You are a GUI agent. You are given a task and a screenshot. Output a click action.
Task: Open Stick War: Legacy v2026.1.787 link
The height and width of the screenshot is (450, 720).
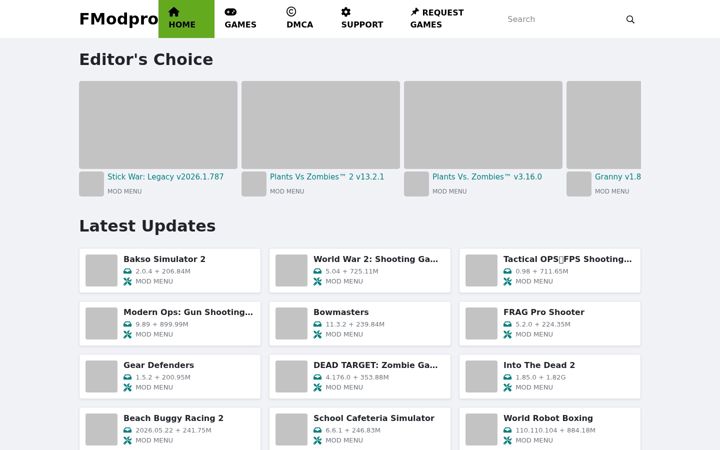165,177
